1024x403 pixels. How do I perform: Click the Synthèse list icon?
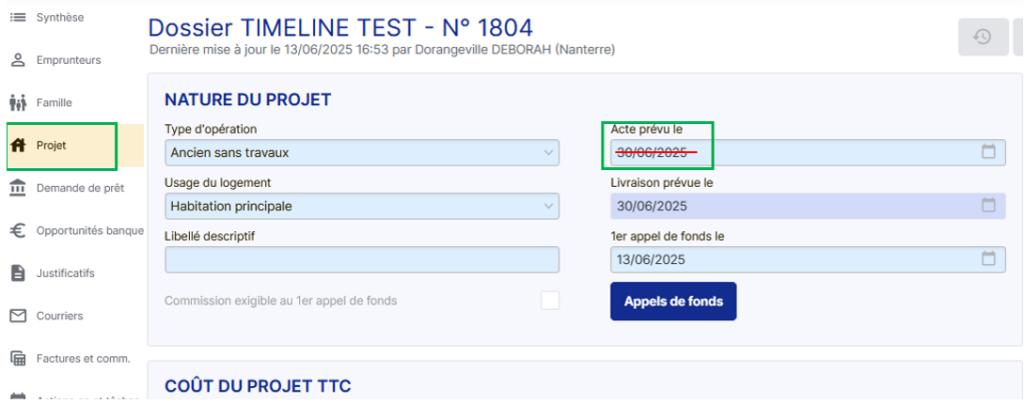click(x=17, y=17)
